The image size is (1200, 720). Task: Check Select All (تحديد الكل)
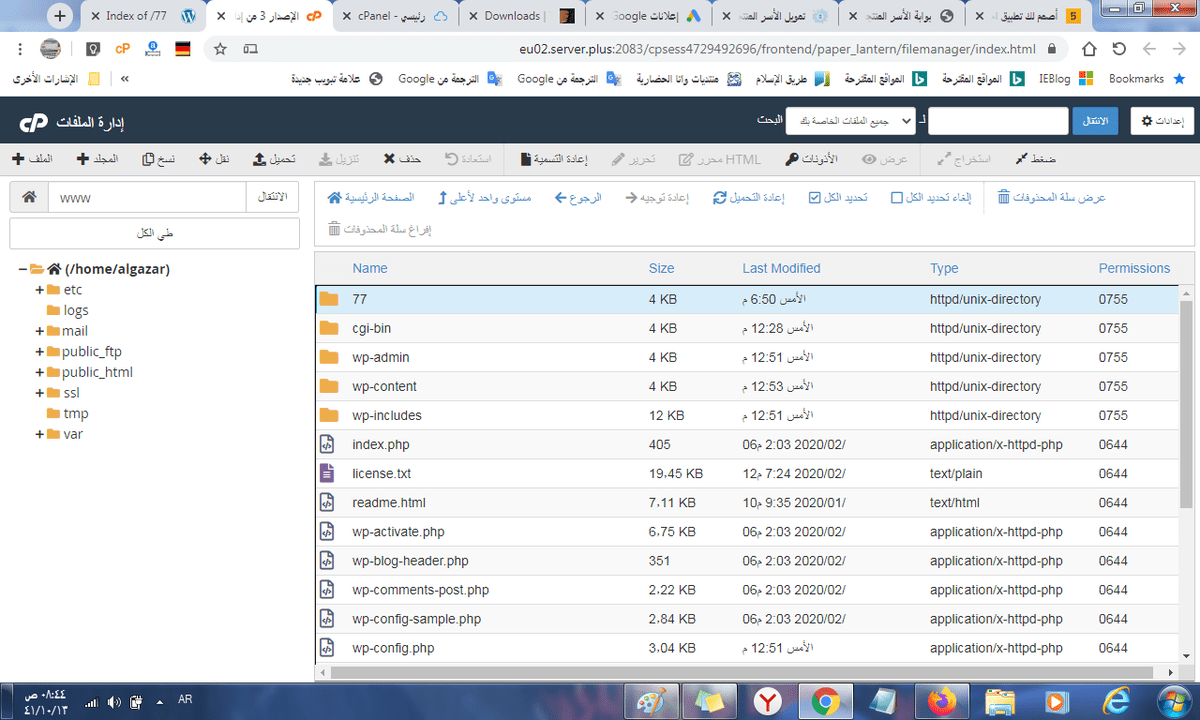(814, 198)
